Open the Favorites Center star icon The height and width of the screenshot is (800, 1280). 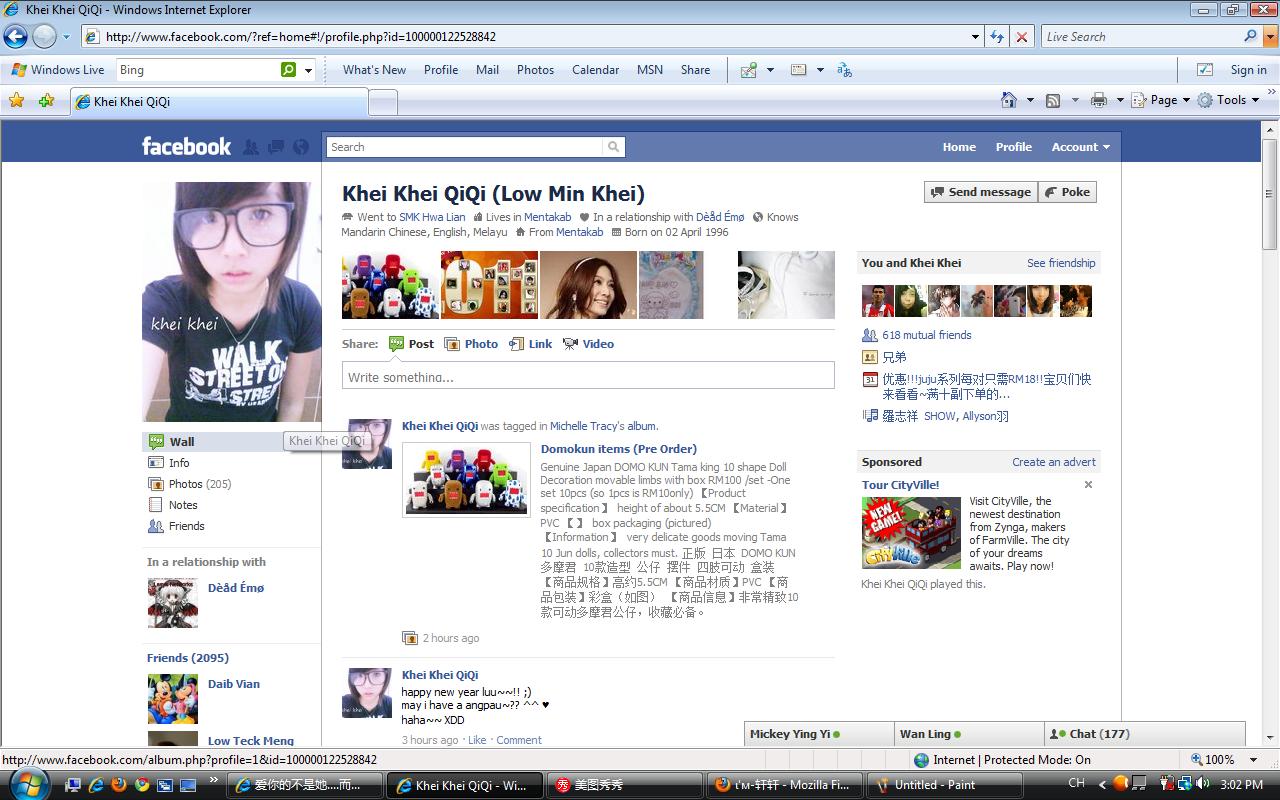pyautogui.click(x=16, y=101)
